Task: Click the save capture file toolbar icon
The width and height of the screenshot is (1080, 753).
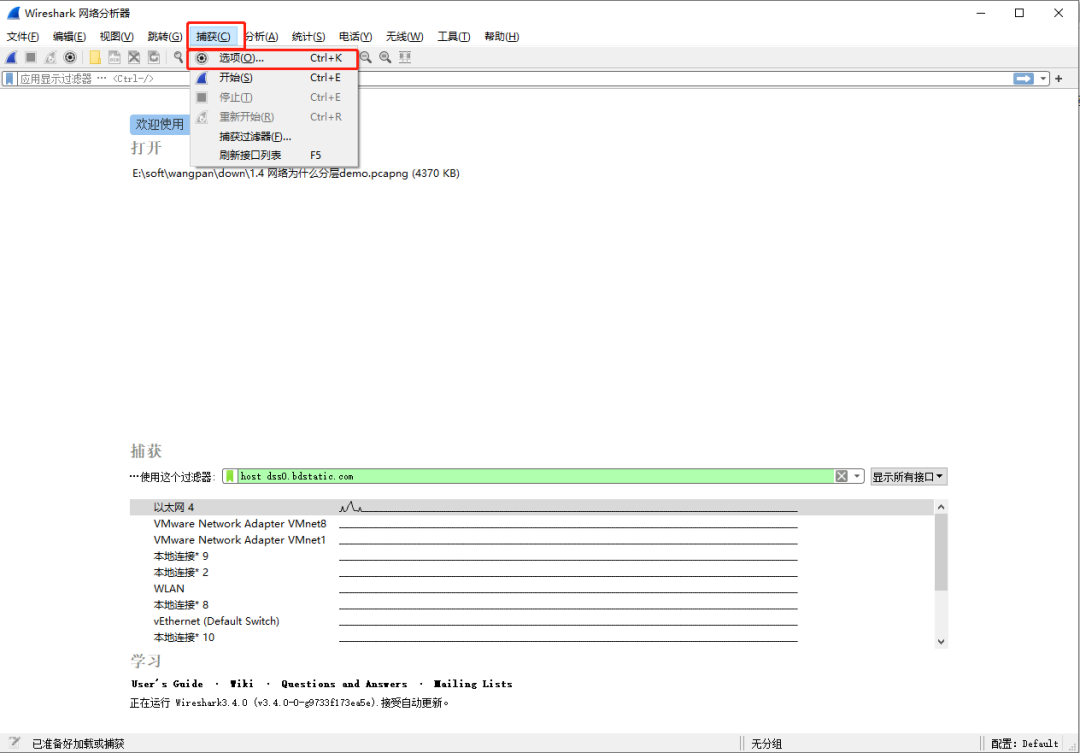Action: coord(114,57)
